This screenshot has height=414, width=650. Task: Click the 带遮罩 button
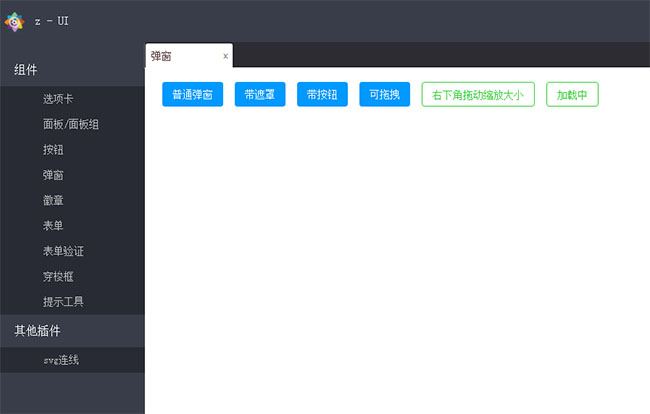pos(260,95)
